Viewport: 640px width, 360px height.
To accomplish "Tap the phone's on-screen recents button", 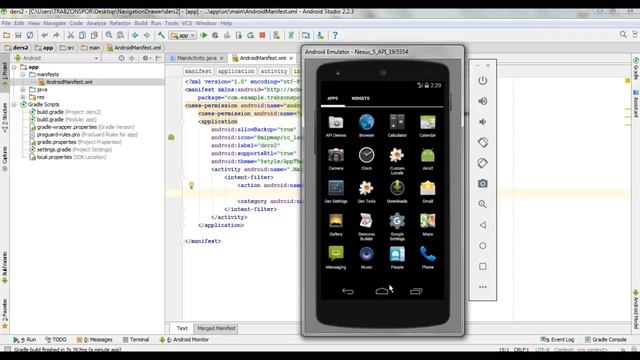I will tap(416, 291).
